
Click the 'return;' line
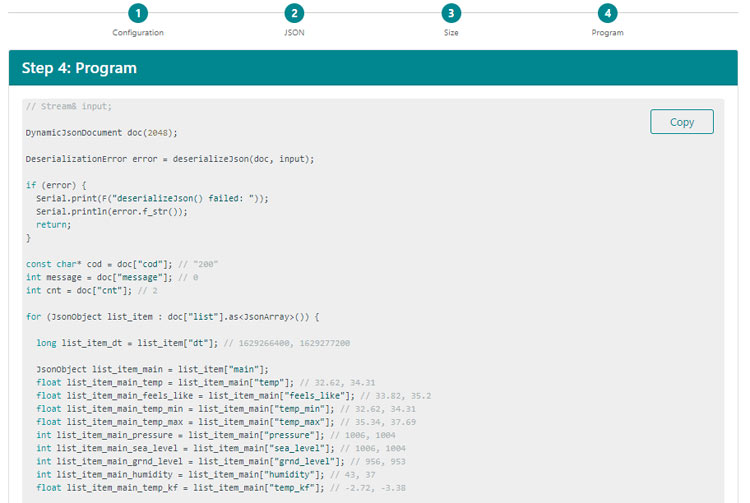pos(54,224)
